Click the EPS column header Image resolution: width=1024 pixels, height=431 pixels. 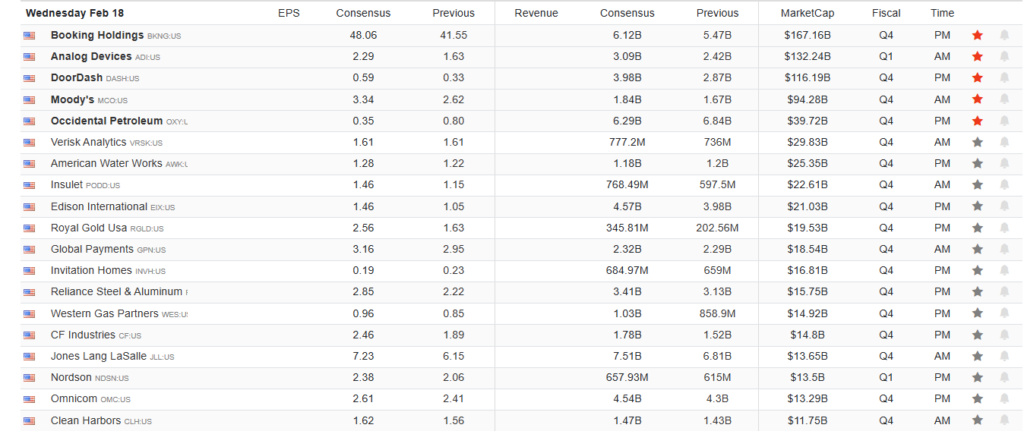tap(289, 13)
